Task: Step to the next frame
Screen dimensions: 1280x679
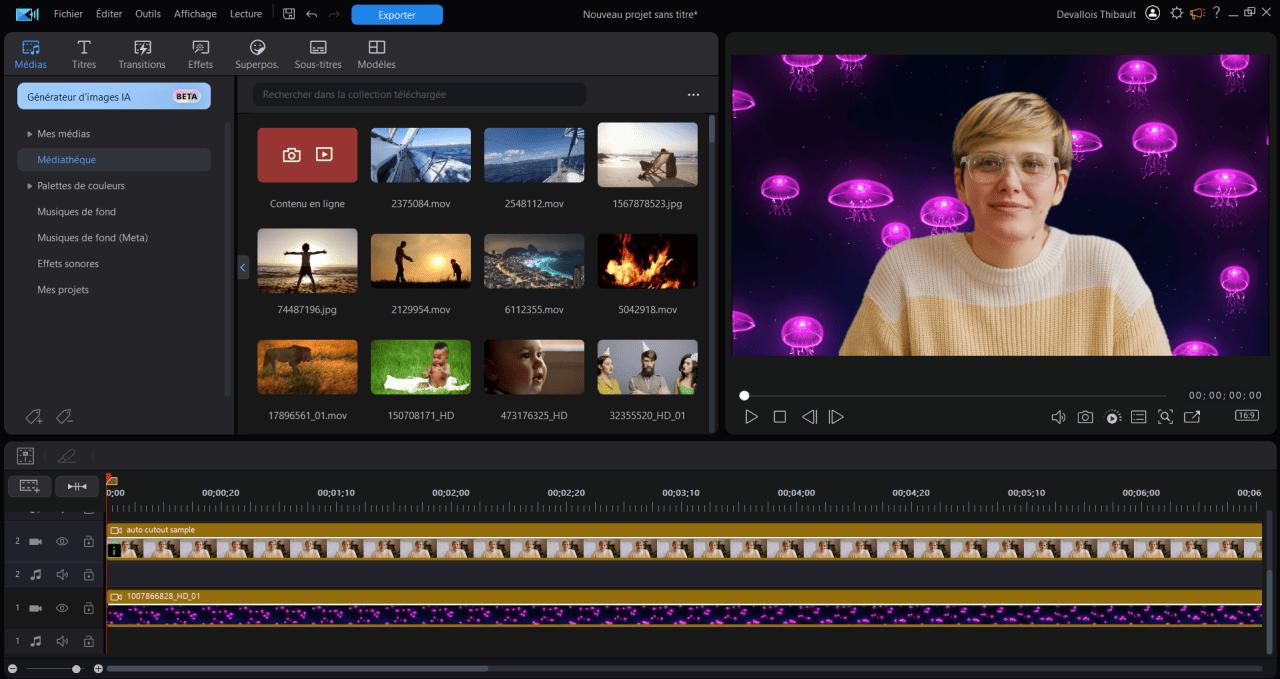Action: point(837,417)
